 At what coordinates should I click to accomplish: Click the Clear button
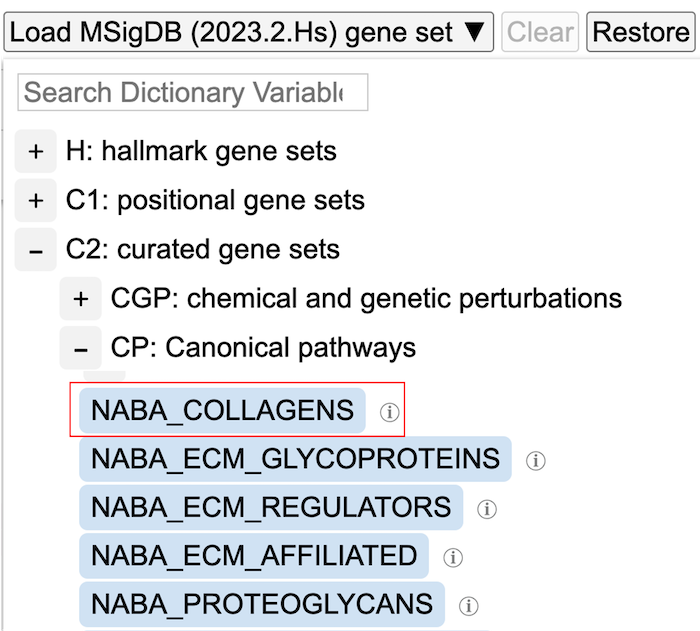[541, 32]
